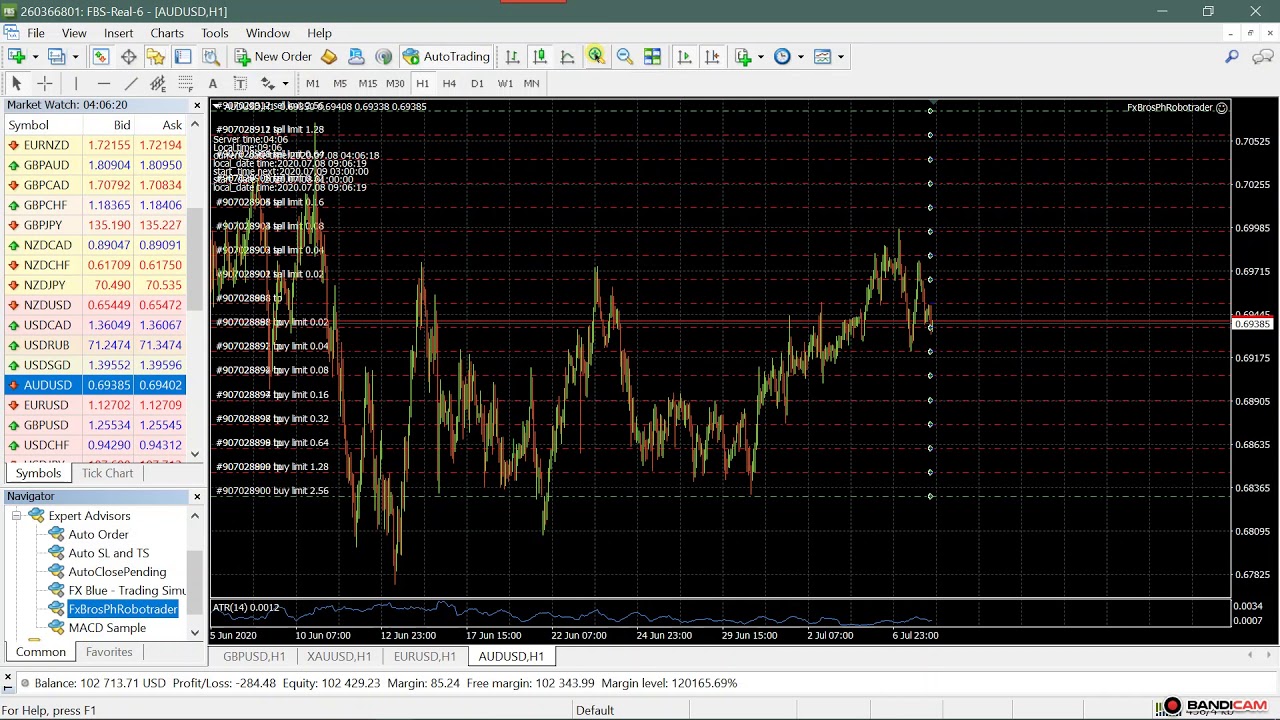The height and width of the screenshot is (720, 1280).
Task: Switch to the EURUSD,H1 chart tab
Action: pyautogui.click(x=424, y=656)
